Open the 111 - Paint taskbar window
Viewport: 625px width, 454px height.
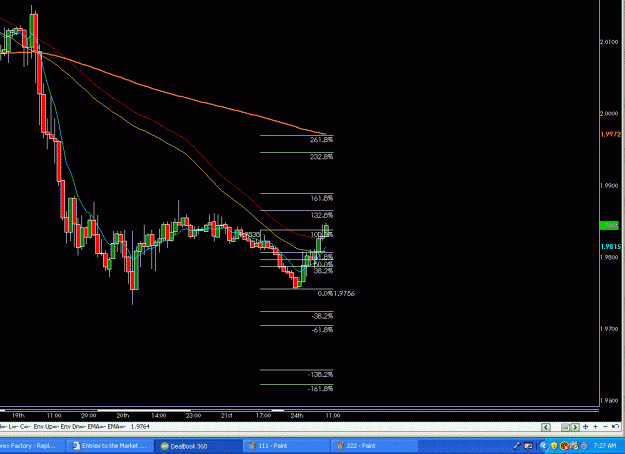pyautogui.click(x=286, y=446)
